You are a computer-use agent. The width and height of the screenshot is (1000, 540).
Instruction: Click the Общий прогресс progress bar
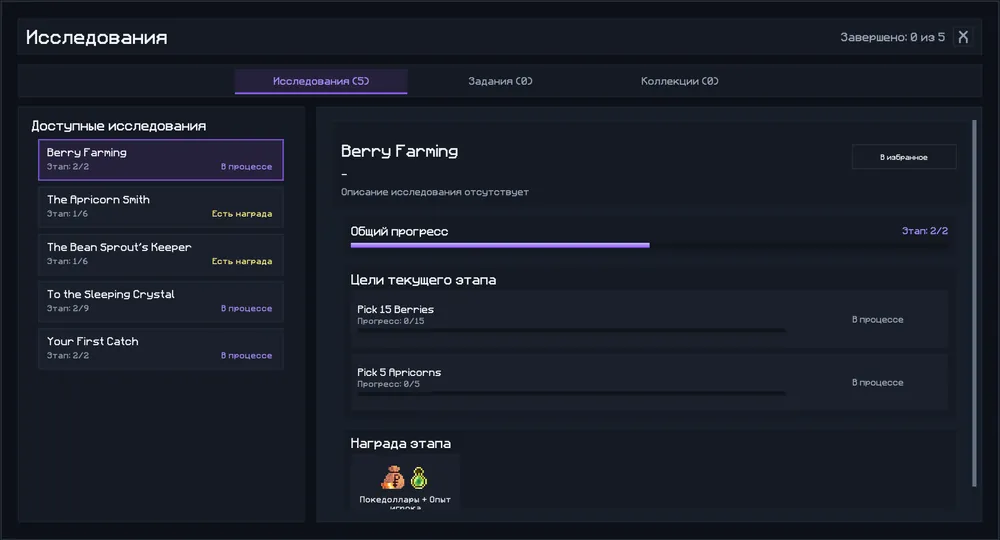pyautogui.click(x=649, y=245)
